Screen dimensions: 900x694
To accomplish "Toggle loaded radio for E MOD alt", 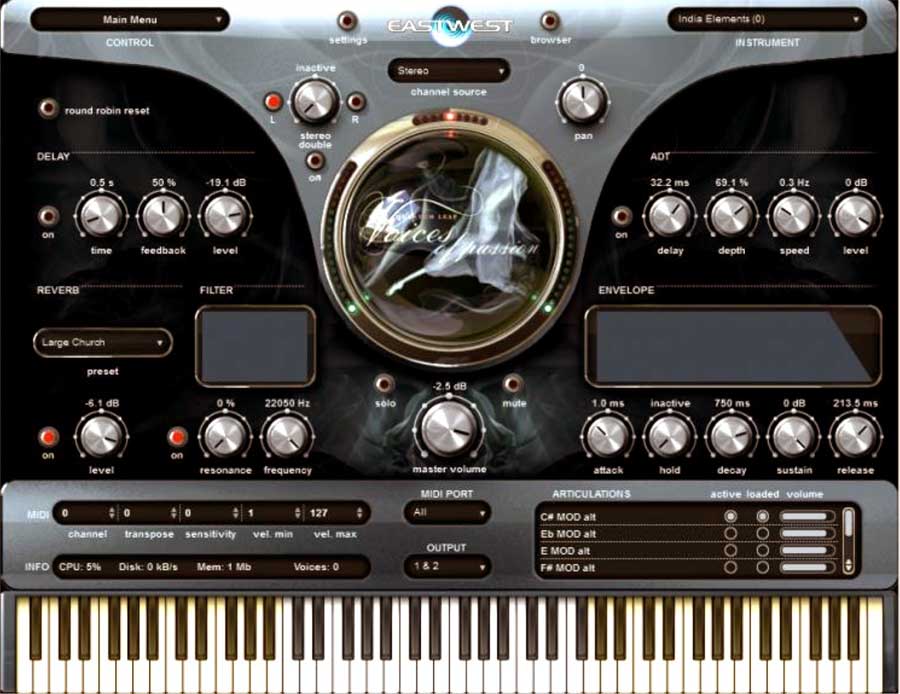I will (762, 550).
